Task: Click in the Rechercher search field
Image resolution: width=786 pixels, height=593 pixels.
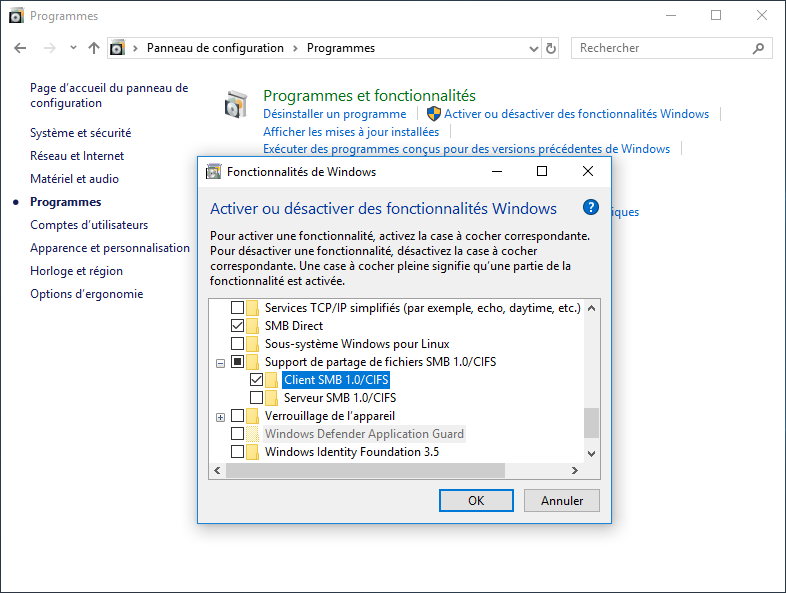Action: 660,48
